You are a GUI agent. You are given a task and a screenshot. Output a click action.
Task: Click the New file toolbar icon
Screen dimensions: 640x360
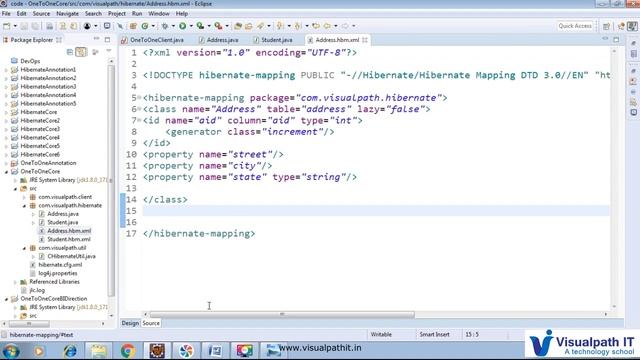[x=7, y=26]
